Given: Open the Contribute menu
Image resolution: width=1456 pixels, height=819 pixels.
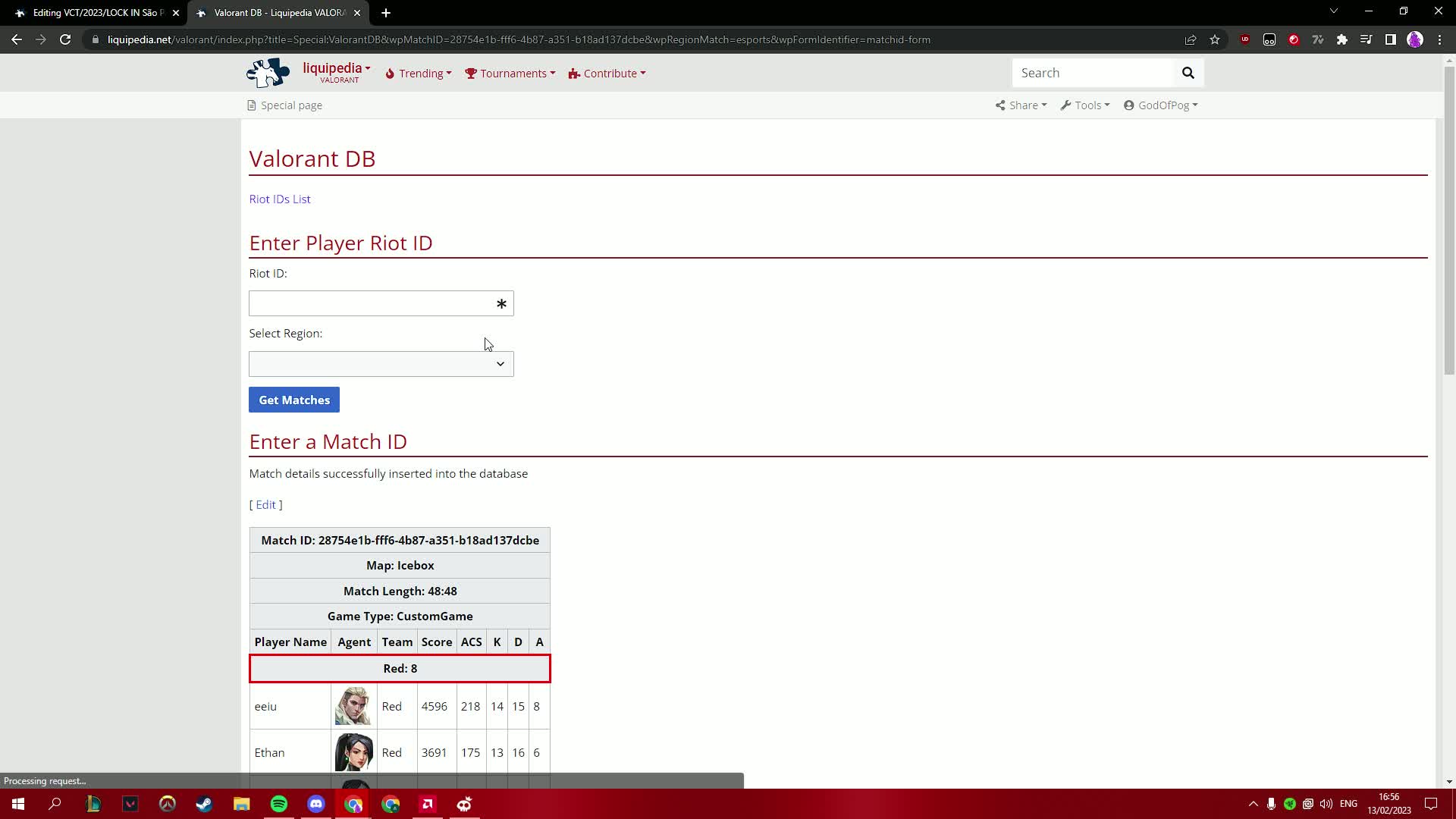Looking at the screenshot, I should pos(607,73).
